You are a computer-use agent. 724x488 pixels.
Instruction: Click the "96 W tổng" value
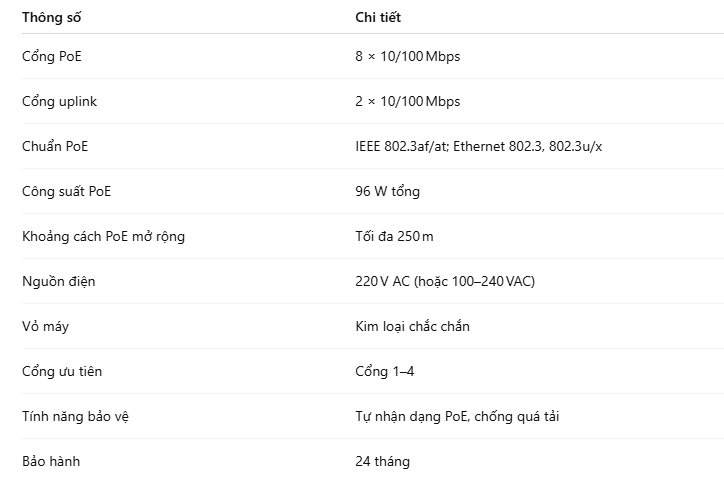point(389,191)
